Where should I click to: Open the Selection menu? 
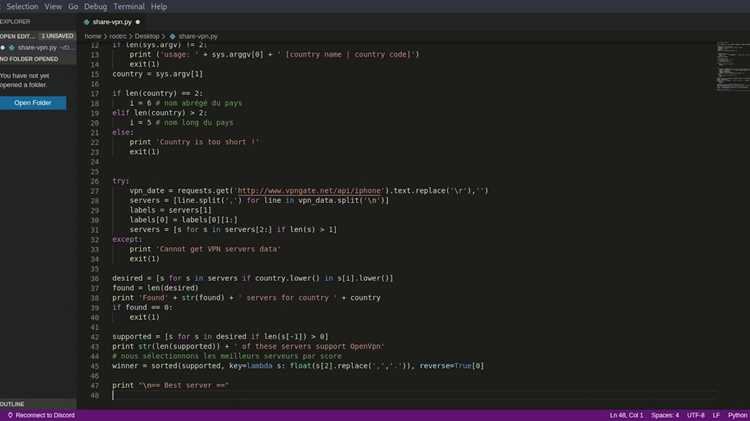[x=22, y=7]
